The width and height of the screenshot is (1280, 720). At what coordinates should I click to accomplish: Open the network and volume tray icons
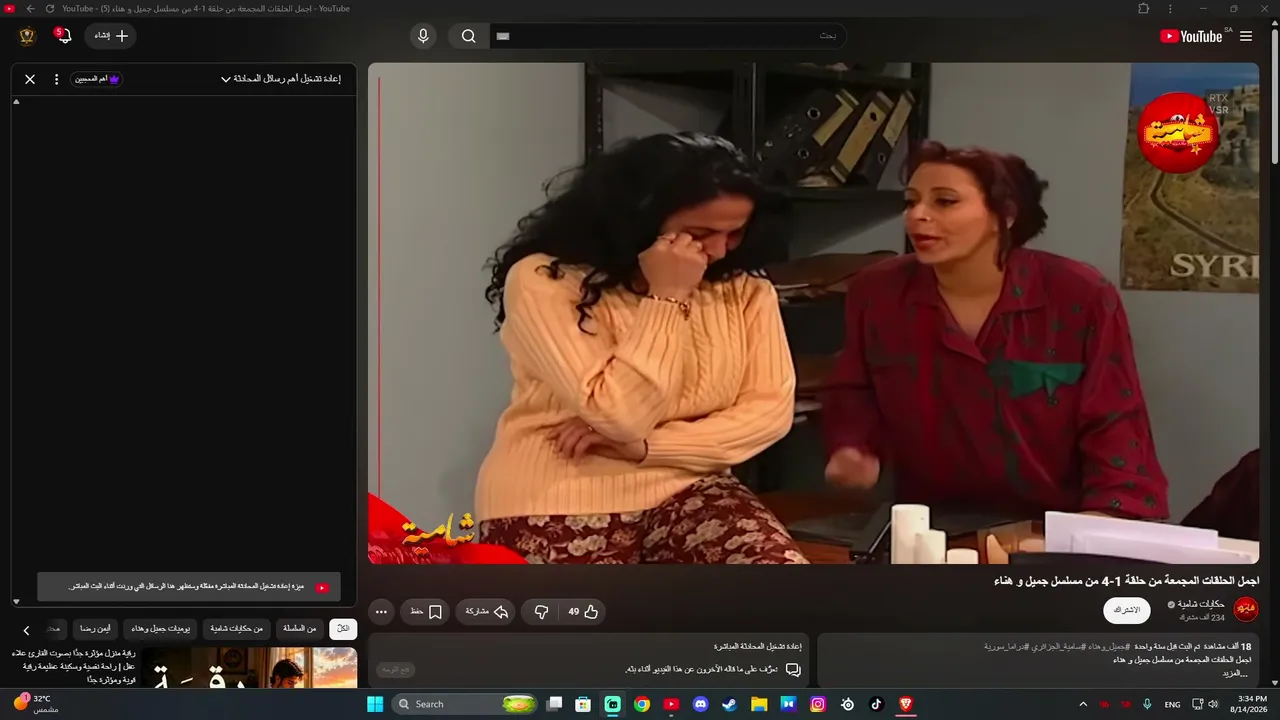(1204, 704)
